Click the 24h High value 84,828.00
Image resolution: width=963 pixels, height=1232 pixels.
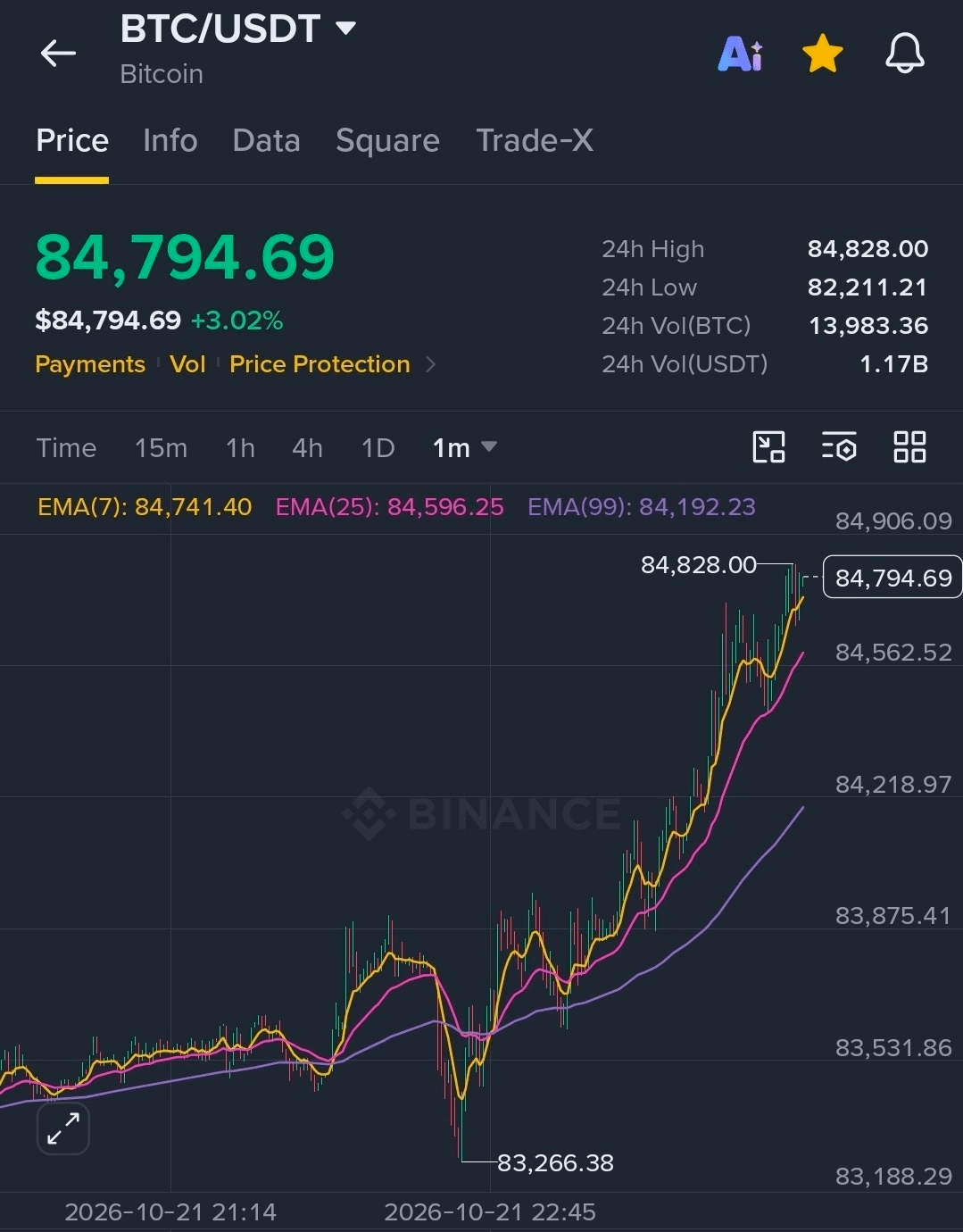pyautogui.click(x=868, y=249)
